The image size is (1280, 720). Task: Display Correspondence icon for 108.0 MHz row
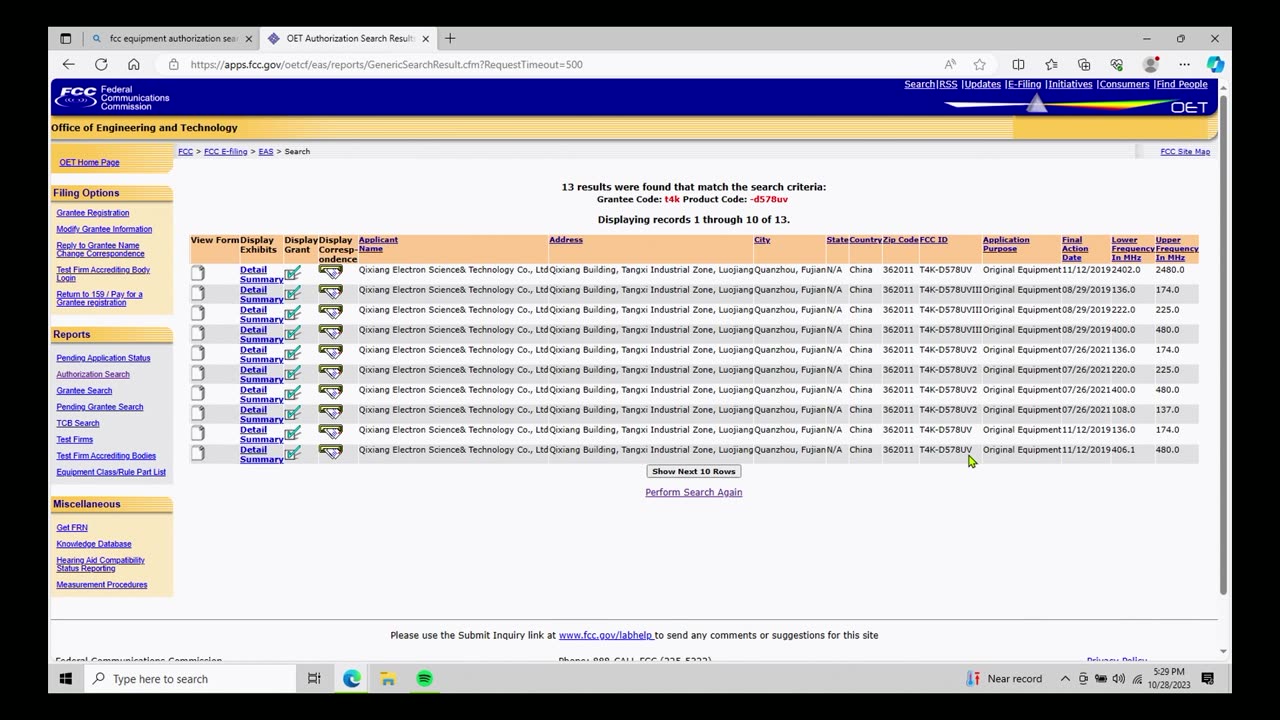tap(330, 412)
